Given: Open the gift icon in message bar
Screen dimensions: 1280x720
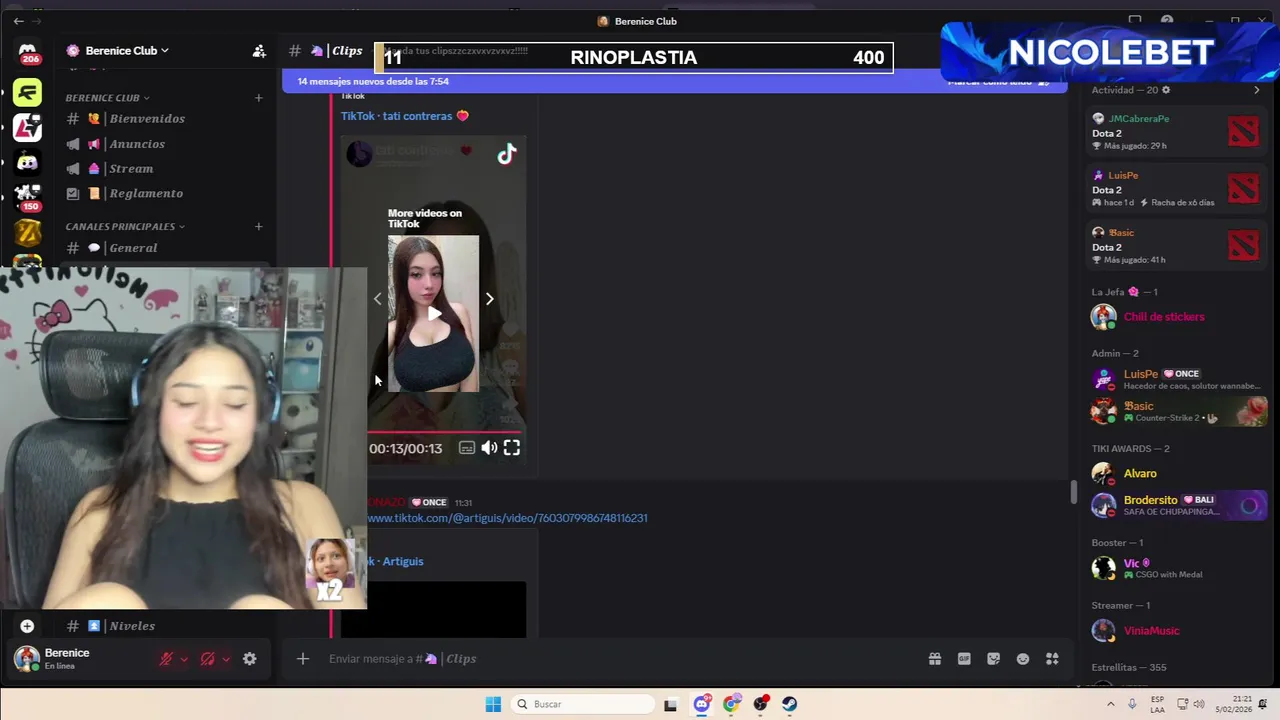Looking at the screenshot, I should pos(934,659).
